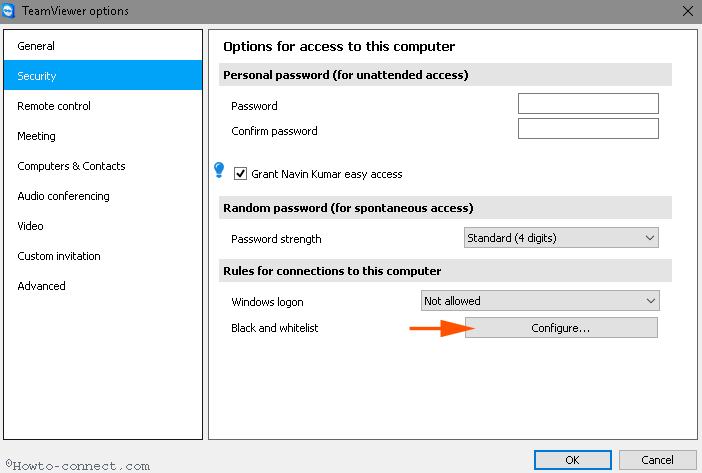Select the Custom invitation category
Viewport: 702px width, 473px height.
click(103, 256)
